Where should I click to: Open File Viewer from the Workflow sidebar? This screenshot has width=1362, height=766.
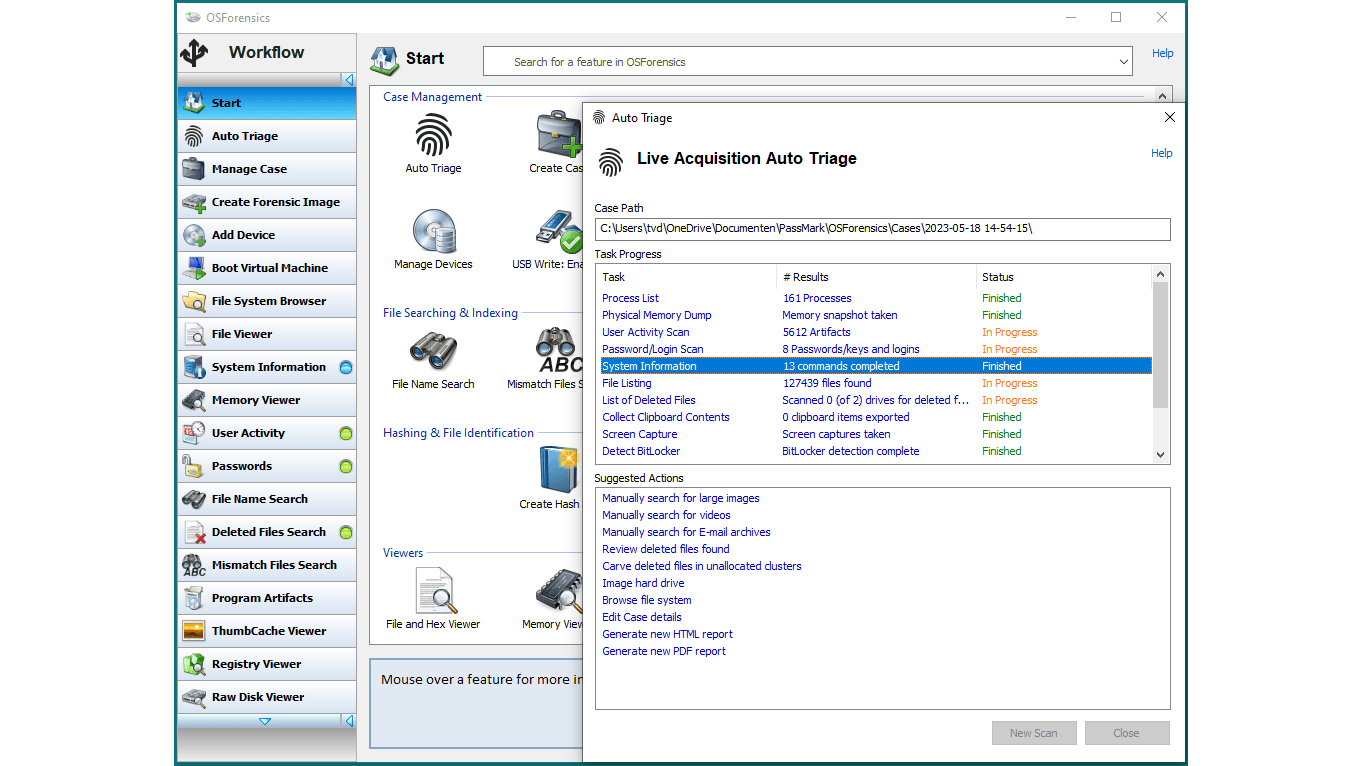[267, 334]
